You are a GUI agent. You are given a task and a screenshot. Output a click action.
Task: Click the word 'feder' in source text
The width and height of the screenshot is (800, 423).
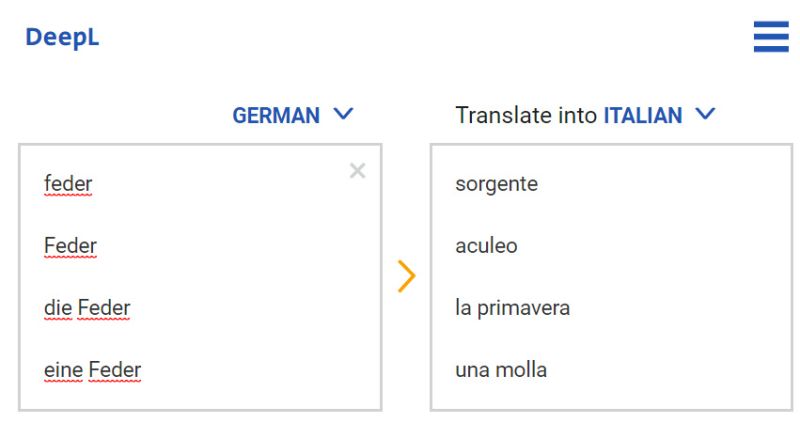68,184
